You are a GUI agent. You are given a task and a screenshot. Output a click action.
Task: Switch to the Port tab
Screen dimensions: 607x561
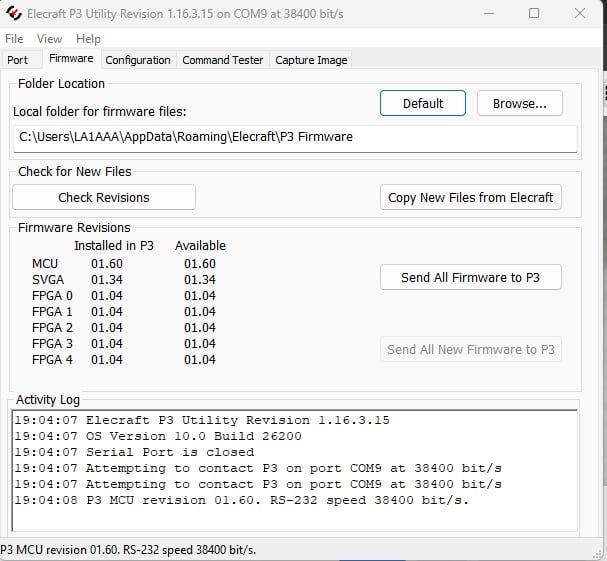(18, 60)
